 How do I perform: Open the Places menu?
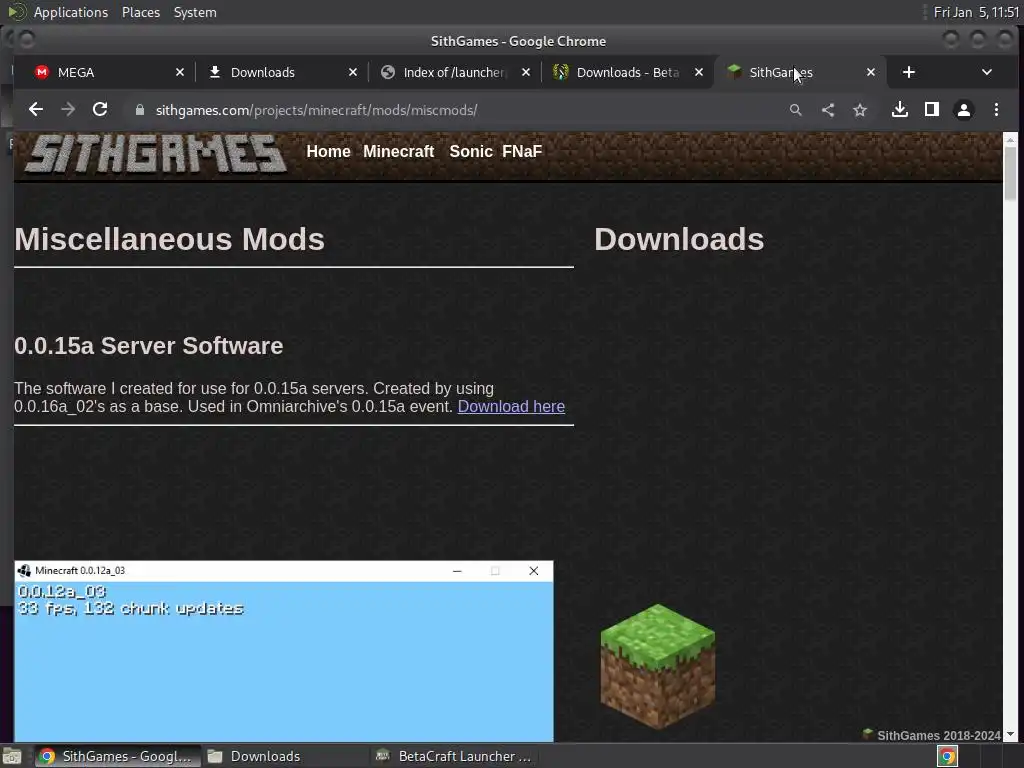pos(141,12)
